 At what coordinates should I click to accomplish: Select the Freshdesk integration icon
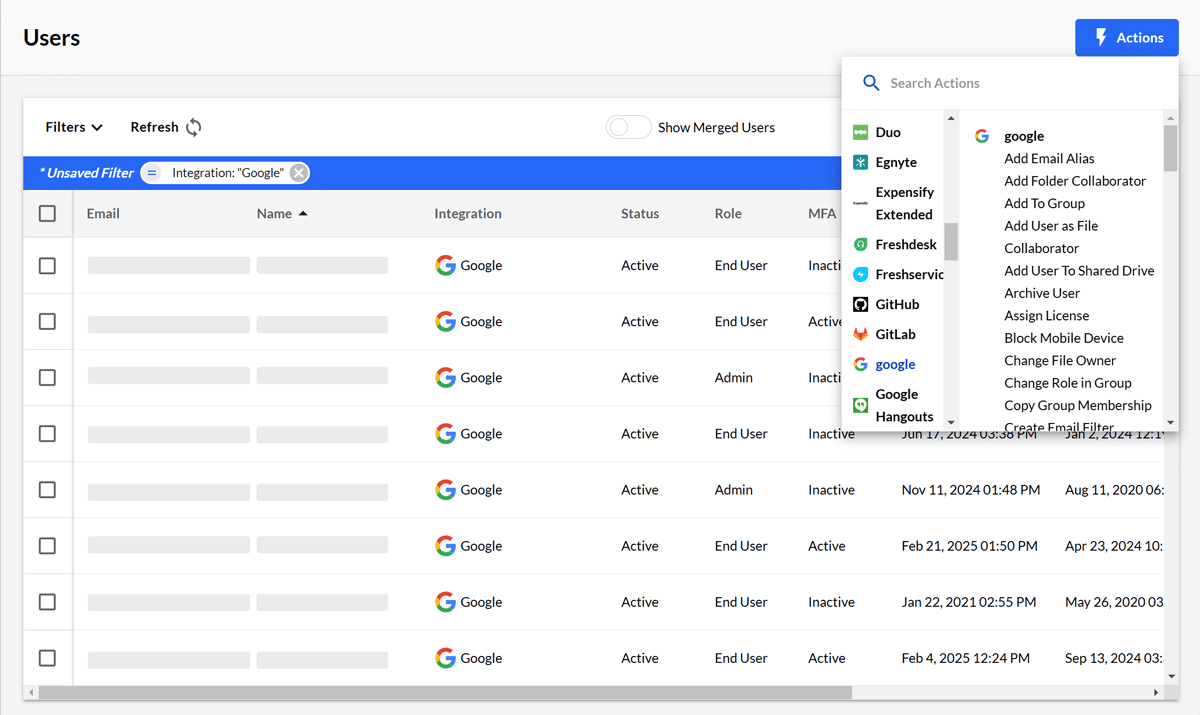[x=860, y=243]
